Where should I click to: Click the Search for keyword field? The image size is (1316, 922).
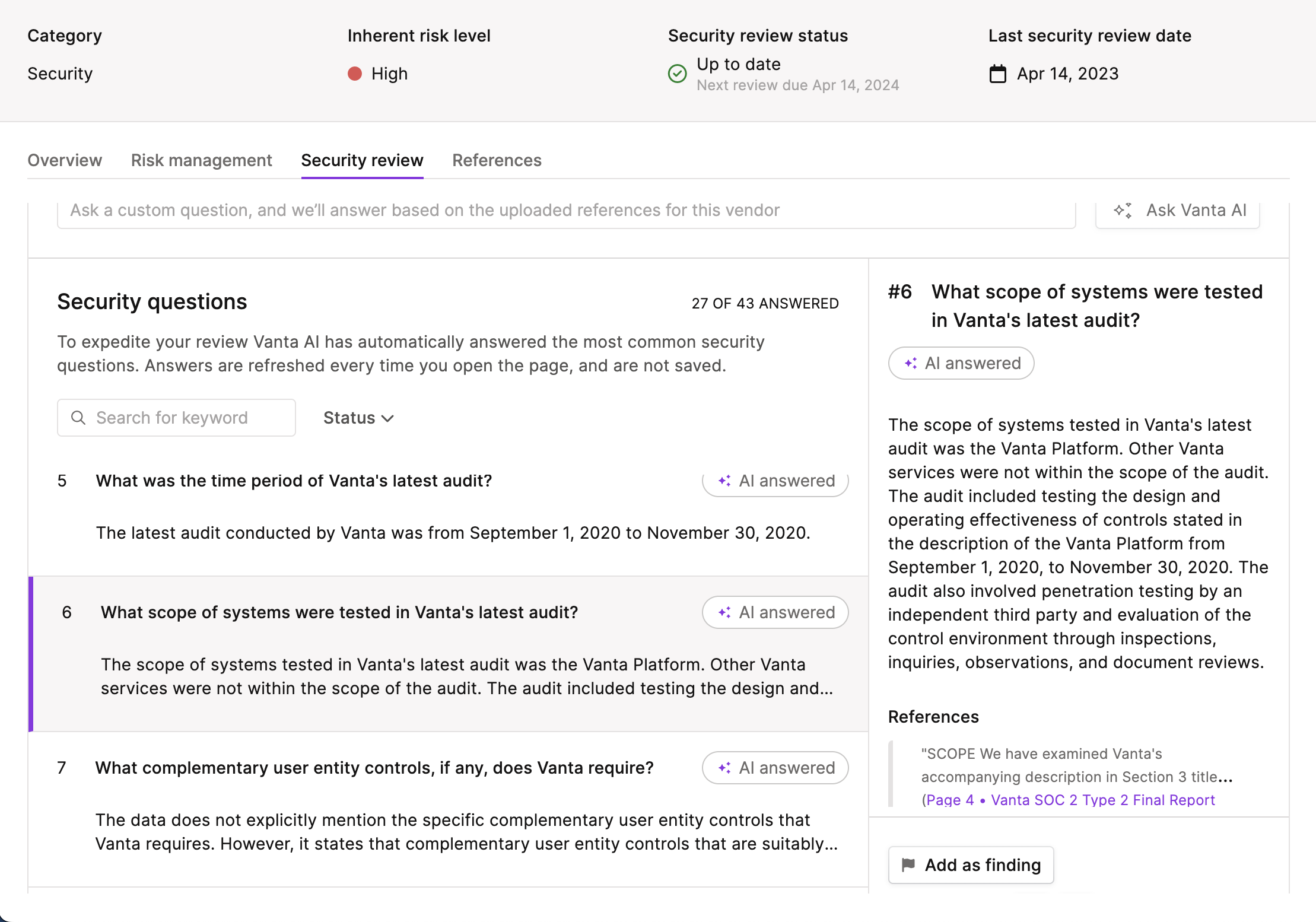176,418
